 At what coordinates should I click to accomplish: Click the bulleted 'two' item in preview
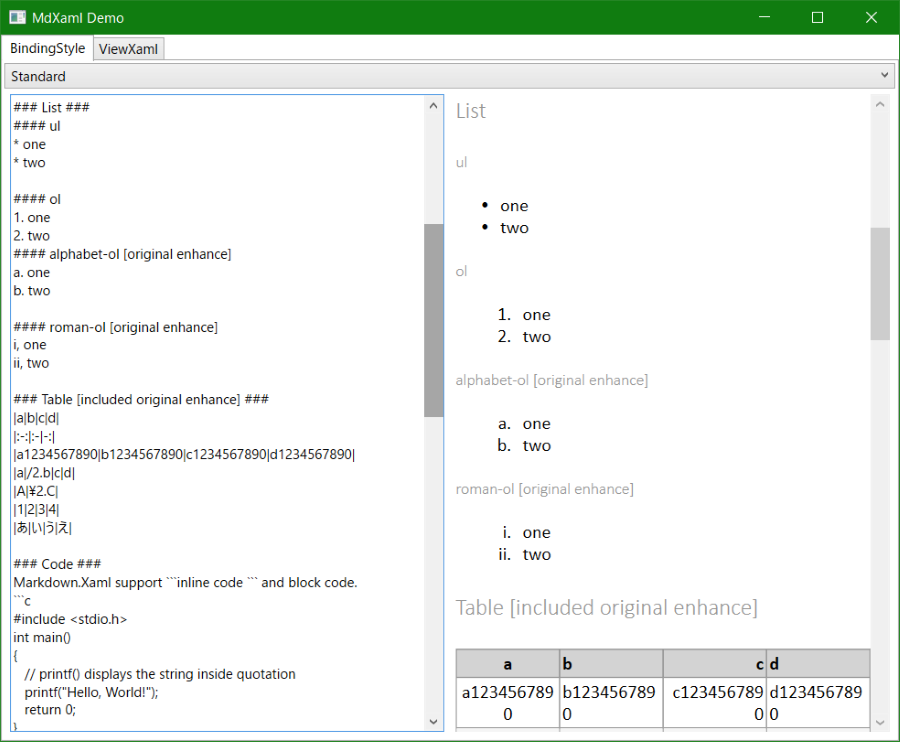click(514, 228)
